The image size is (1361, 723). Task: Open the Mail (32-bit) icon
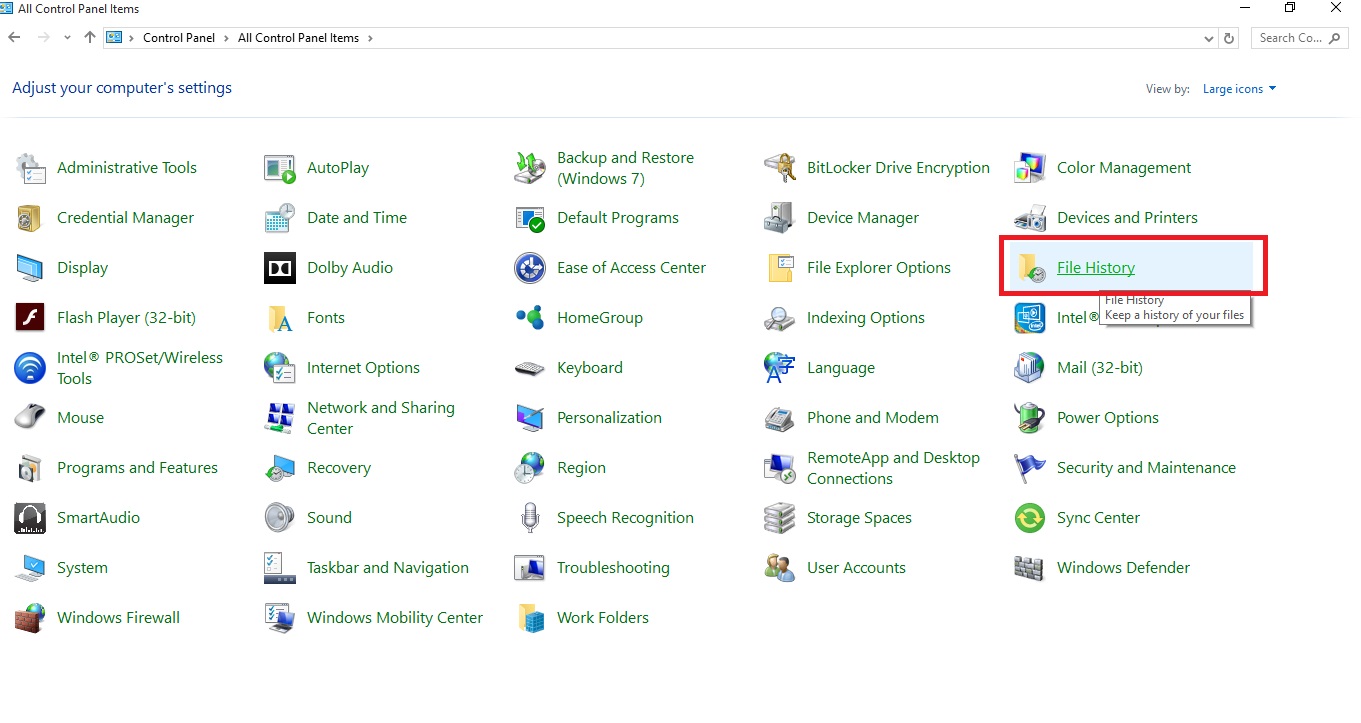point(1030,368)
